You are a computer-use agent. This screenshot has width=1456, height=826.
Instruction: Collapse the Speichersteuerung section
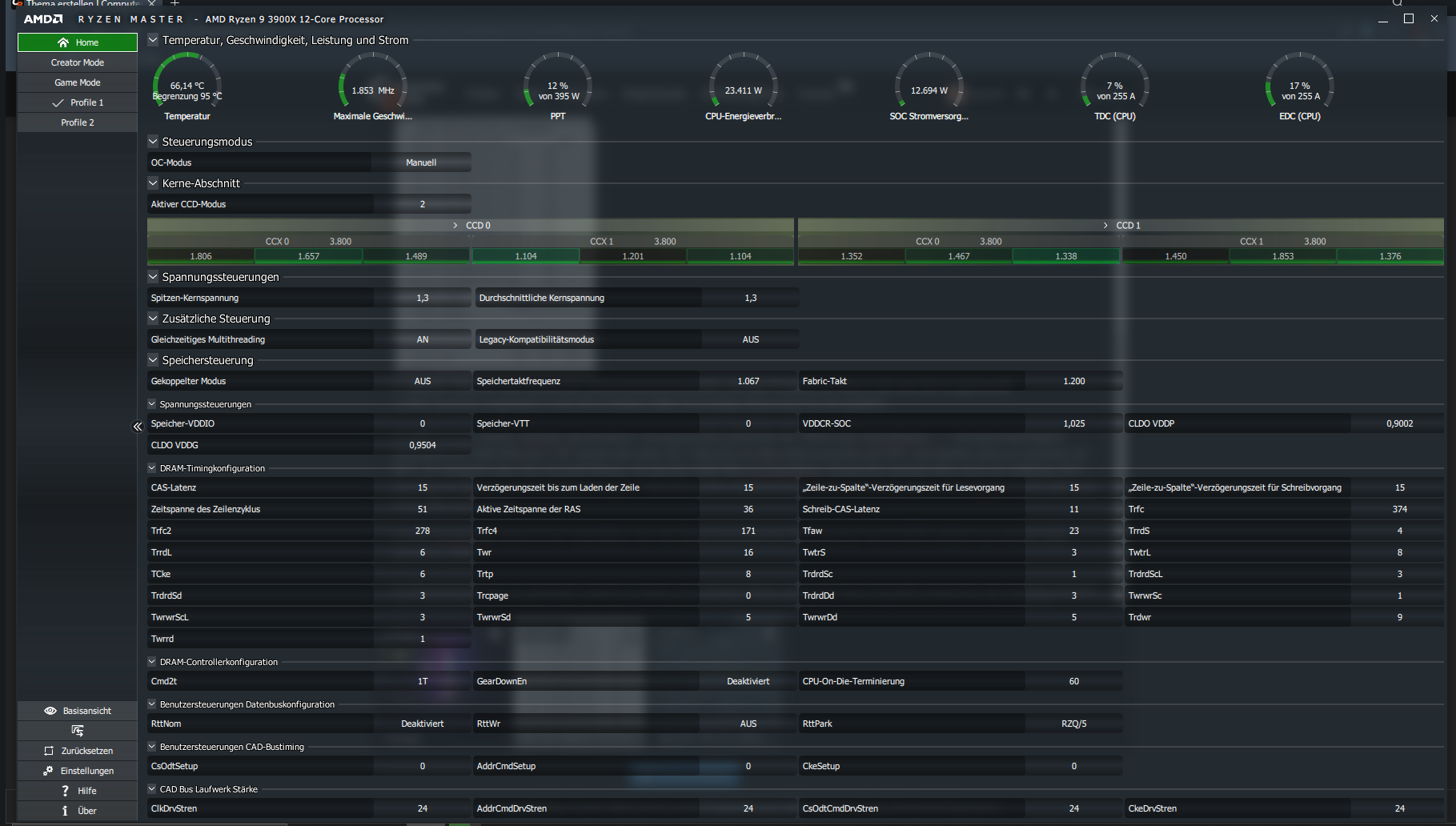(153, 360)
